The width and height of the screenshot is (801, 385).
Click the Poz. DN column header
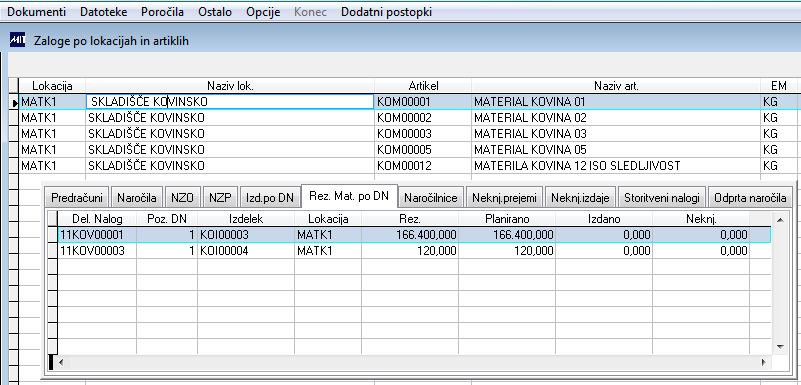point(167,220)
